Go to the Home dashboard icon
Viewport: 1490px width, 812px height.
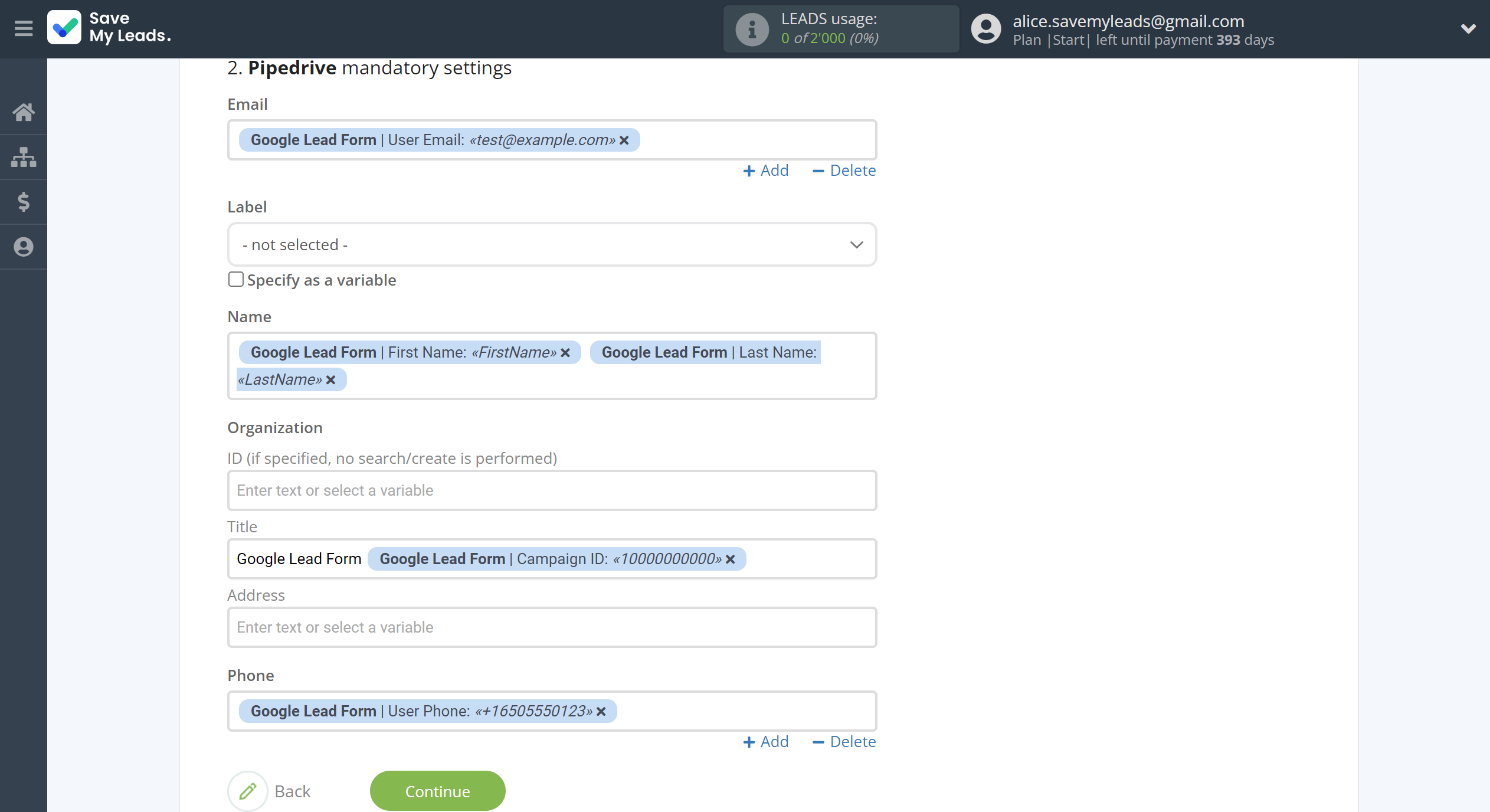(24, 112)
